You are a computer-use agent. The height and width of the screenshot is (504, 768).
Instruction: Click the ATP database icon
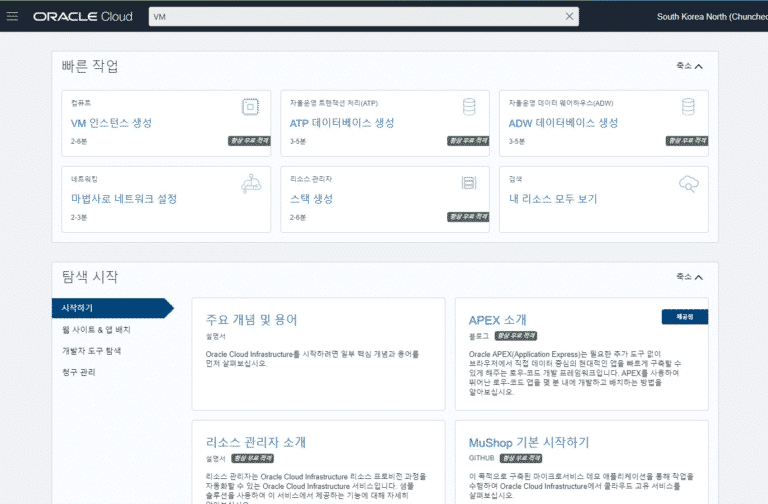pyautogui.click(x=469, y=106)
